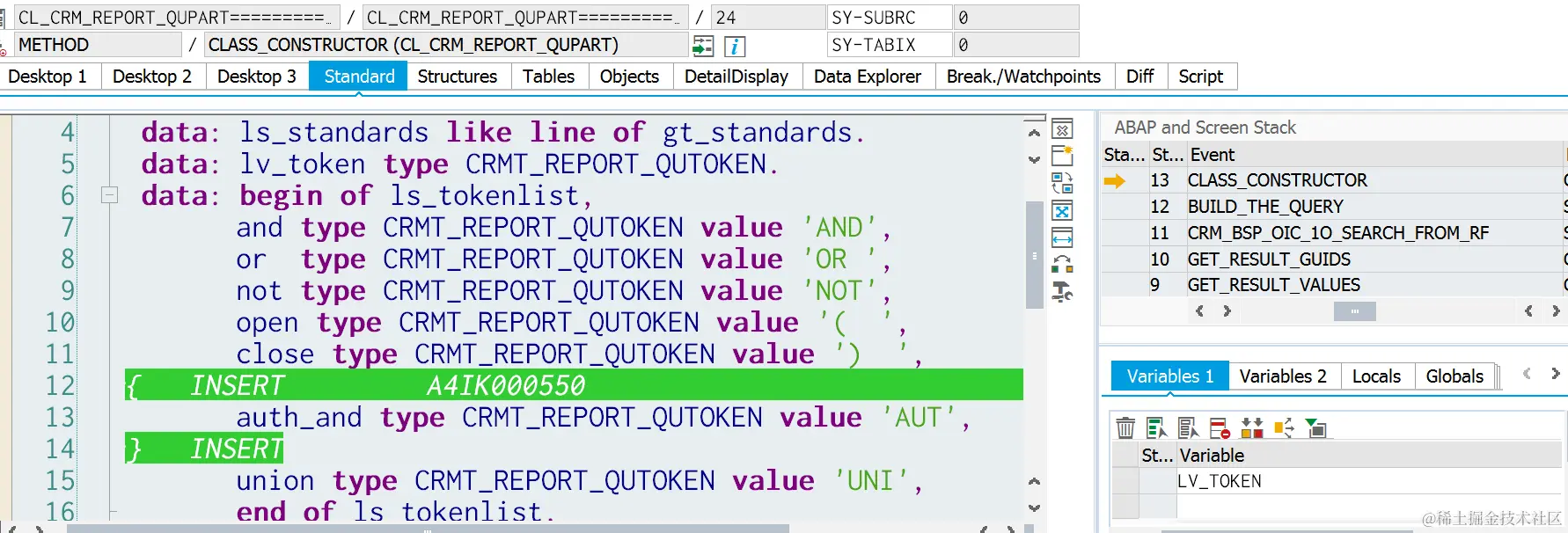Open the Data Explorer tab
Screen dimensions: 1568x533
click(868, 77)
